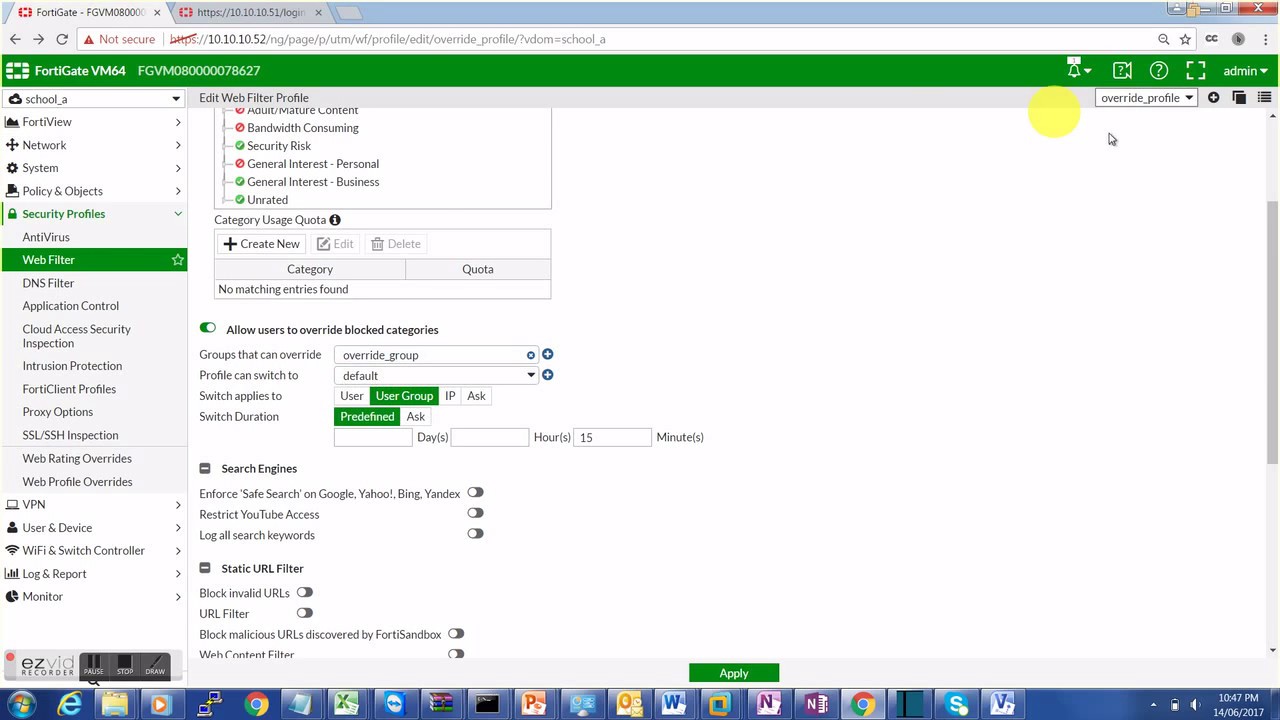Expand the Policy & Objects menu
1280x720 pixels.
93,191
